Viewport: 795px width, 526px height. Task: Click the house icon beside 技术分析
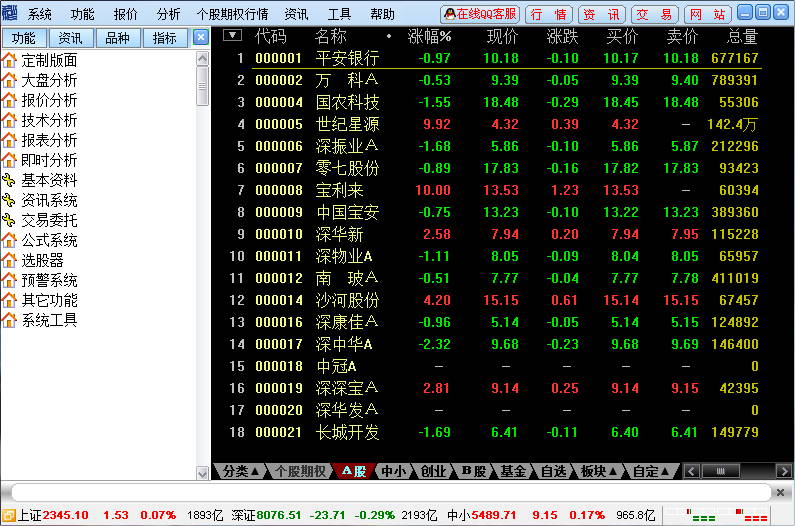(x=9, y=120)
